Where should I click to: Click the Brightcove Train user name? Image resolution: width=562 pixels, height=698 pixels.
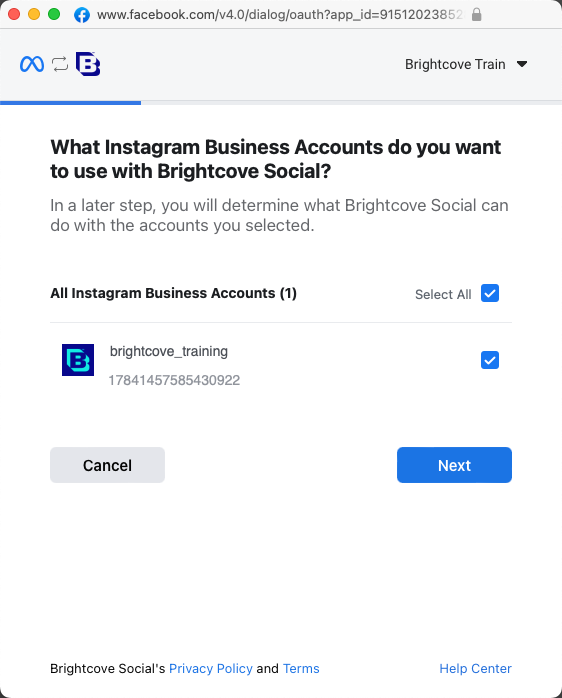tap(455, 64)
